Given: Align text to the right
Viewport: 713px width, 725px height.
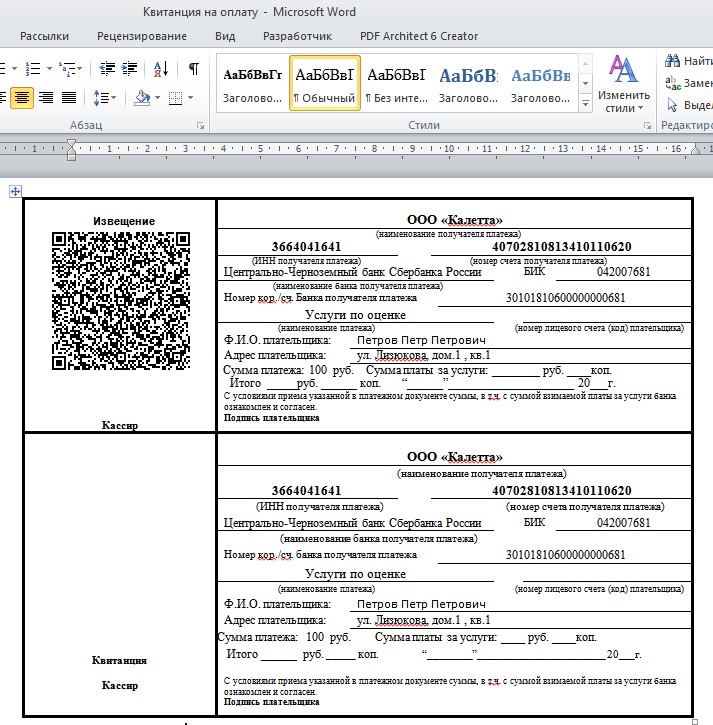Looking at the screenshot, I should (x=46, y=98).
